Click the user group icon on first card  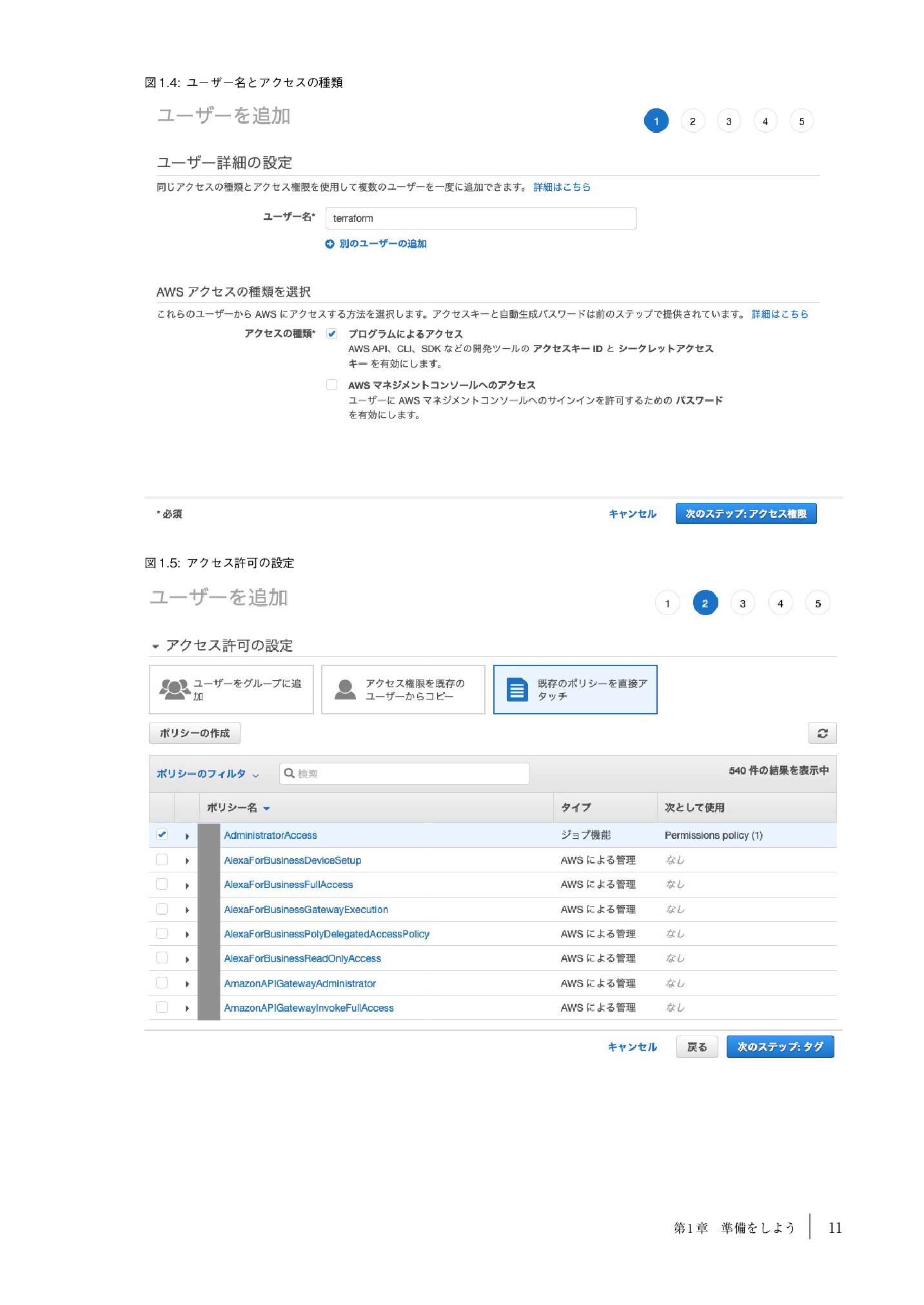coord(175,689)
